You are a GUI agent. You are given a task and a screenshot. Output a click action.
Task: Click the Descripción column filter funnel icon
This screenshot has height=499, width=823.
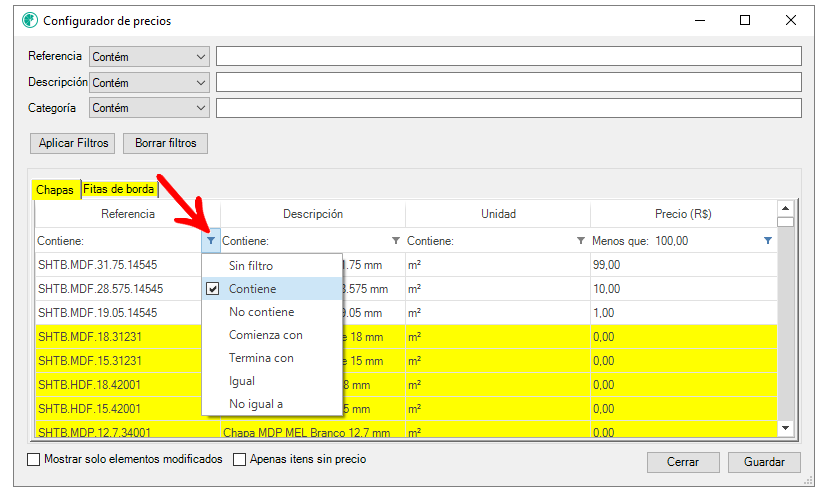coord(396,241)
